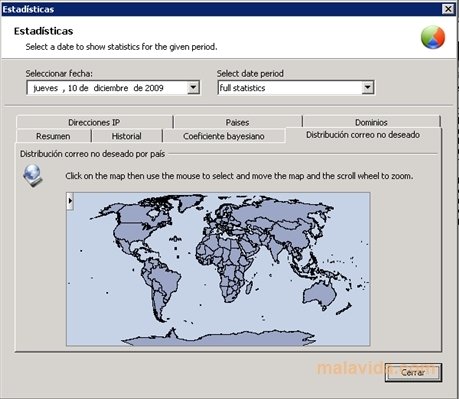Viewport: 459px width, 399px height.
Task: Click the '2009' year in date field
Action: pos(154,88)
